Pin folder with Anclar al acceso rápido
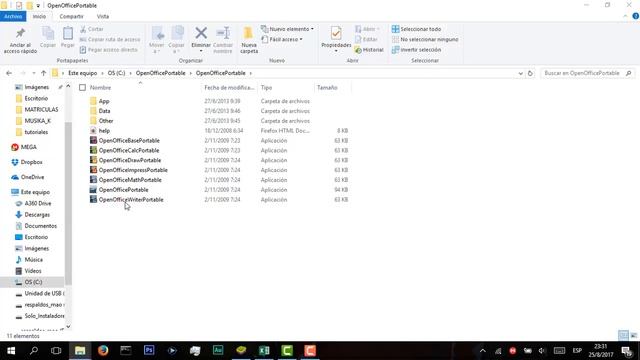Screen dimensions: 640x360 click(x=20, y=40)
